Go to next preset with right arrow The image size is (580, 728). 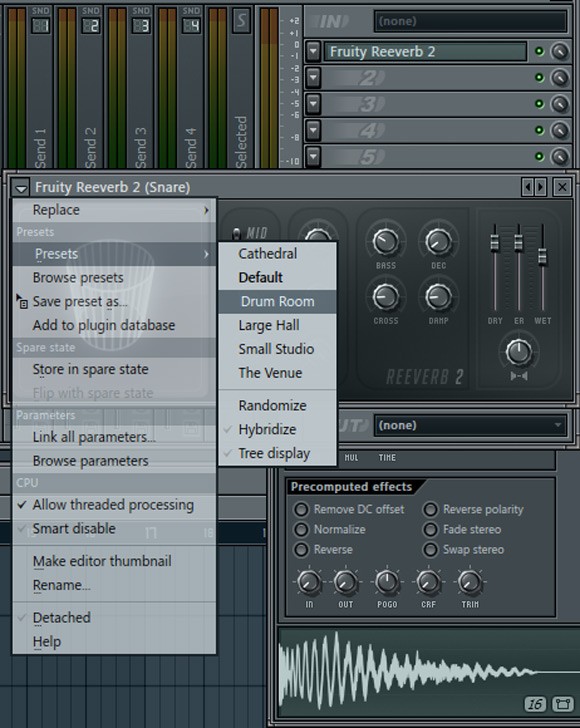[x=540, y=187]
